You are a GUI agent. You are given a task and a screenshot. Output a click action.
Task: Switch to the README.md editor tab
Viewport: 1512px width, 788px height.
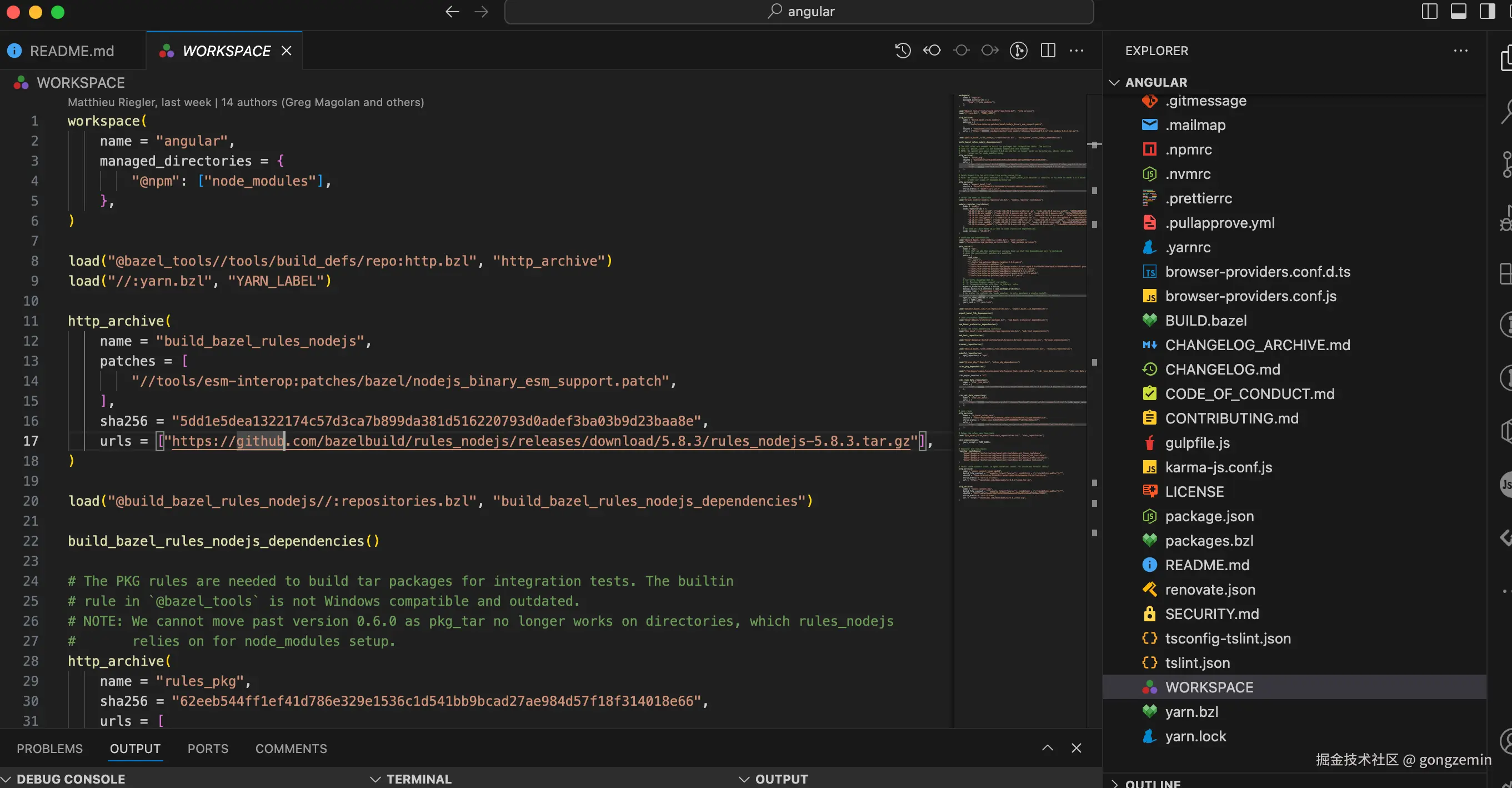[72, 51]
